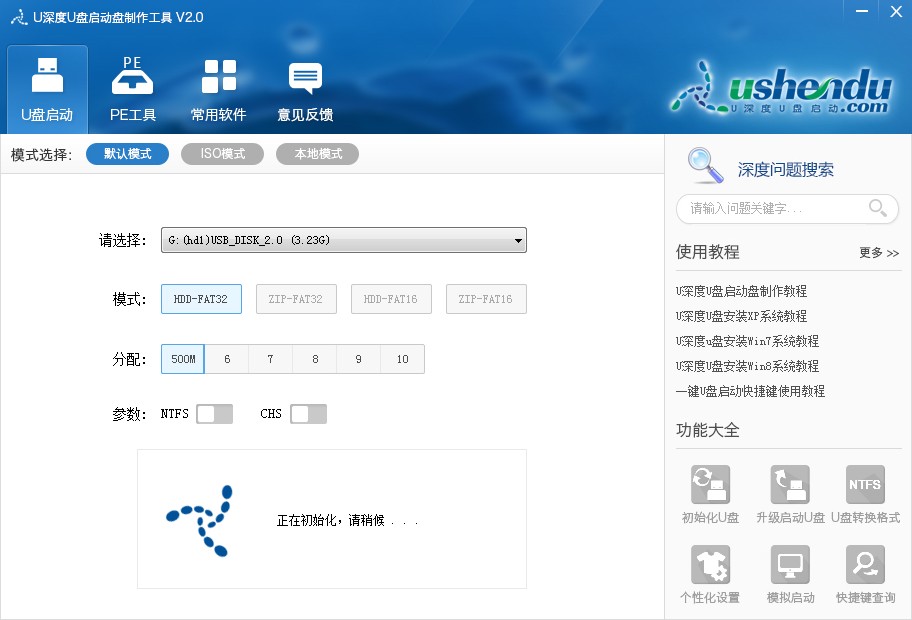Expand the USB disk selection dropdown
This screenshot has height=620, width=912.
[x=344, y=240]
